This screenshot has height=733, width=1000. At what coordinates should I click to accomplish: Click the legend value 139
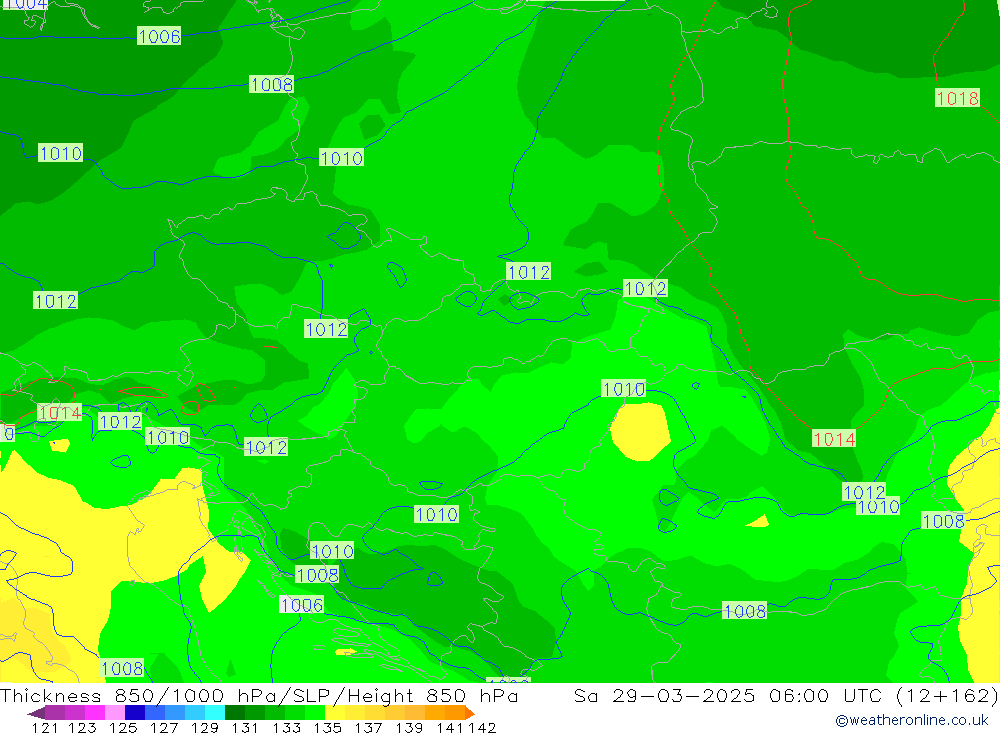click(x=409, y=727)
